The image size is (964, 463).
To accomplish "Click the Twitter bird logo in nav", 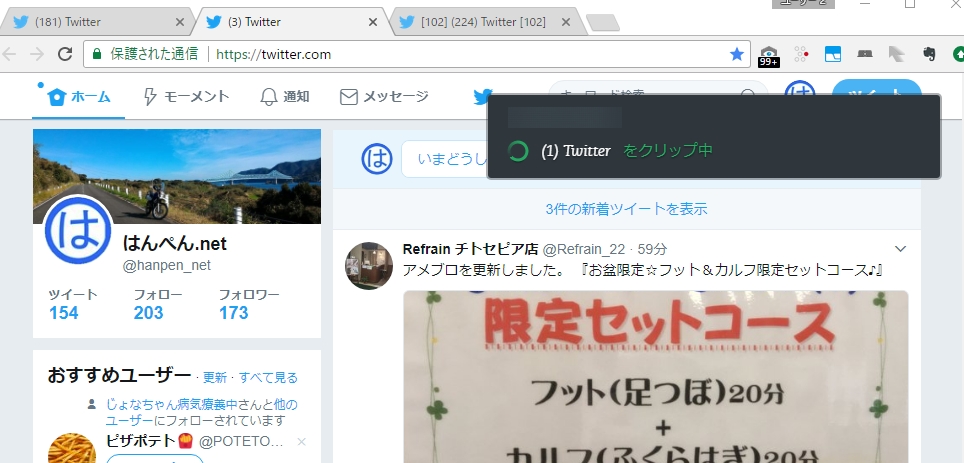I will pyautogui.click(x=483, y=95).
